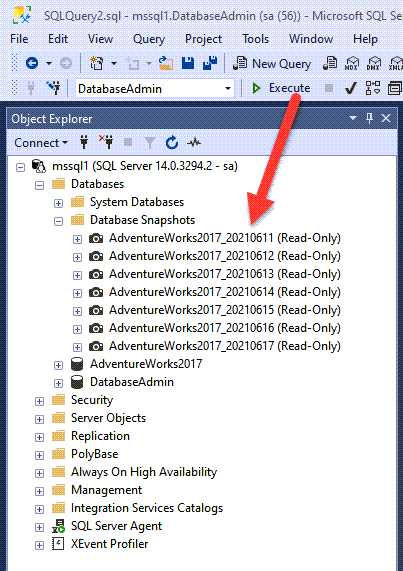The width and height of the screenshot is (403, 571).
Task: Save file with the single floppy icon
Action: (x=188, y=64)
